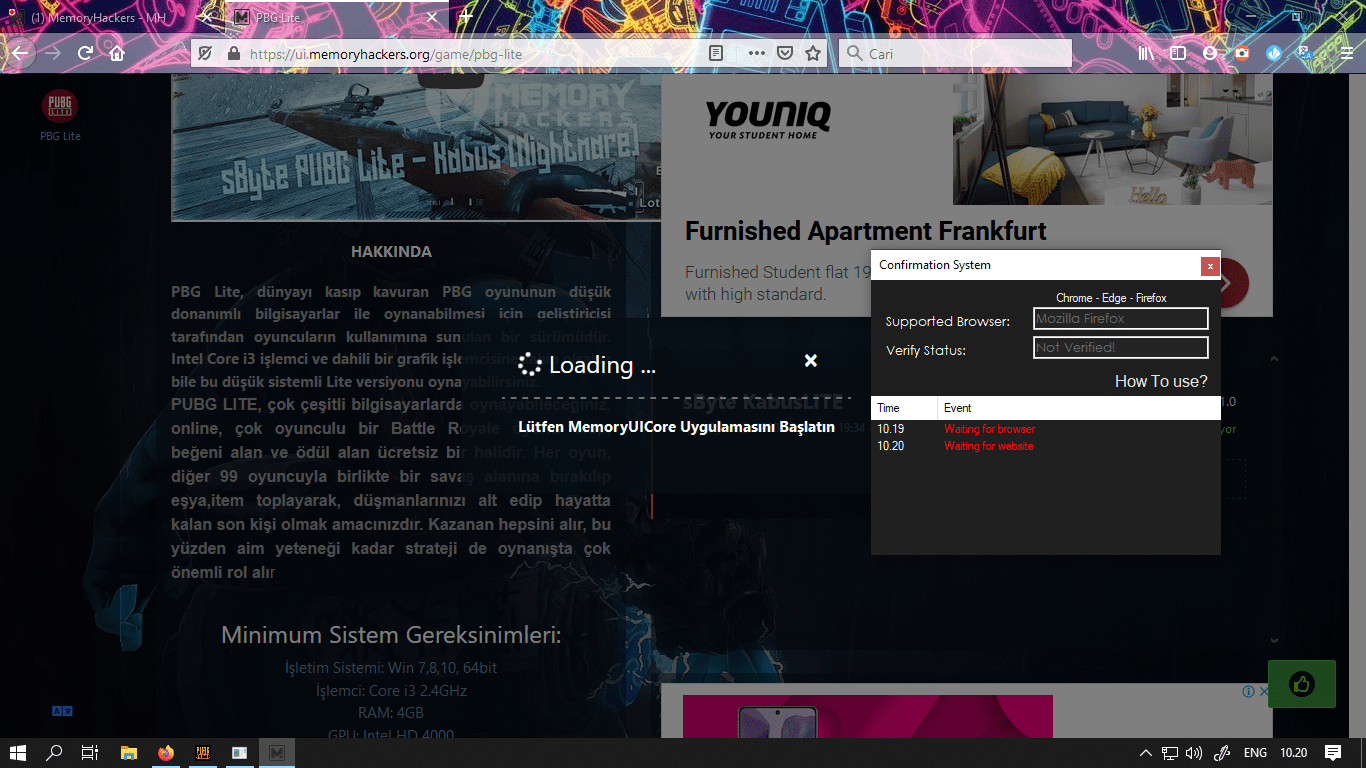This screenshot has width=1366, height=768.
Task: Open page actions three-dot menu
Action: [x=757, y=54]
